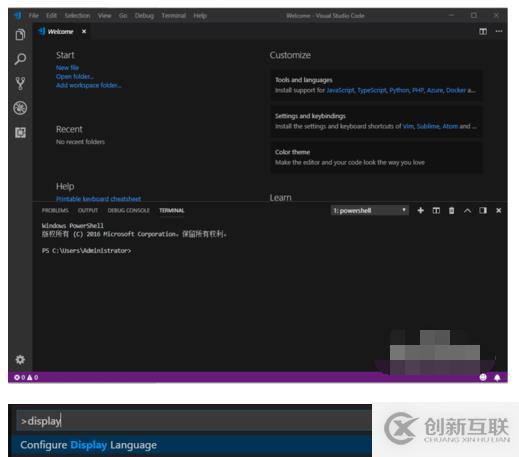
Task: Show errors and warnings count in status bar
Action: click(x=26, y=377)
